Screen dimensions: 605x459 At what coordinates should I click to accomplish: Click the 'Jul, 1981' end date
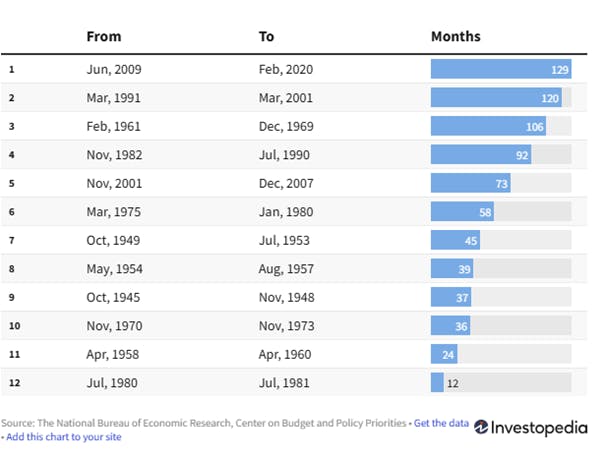coord(284,383)
